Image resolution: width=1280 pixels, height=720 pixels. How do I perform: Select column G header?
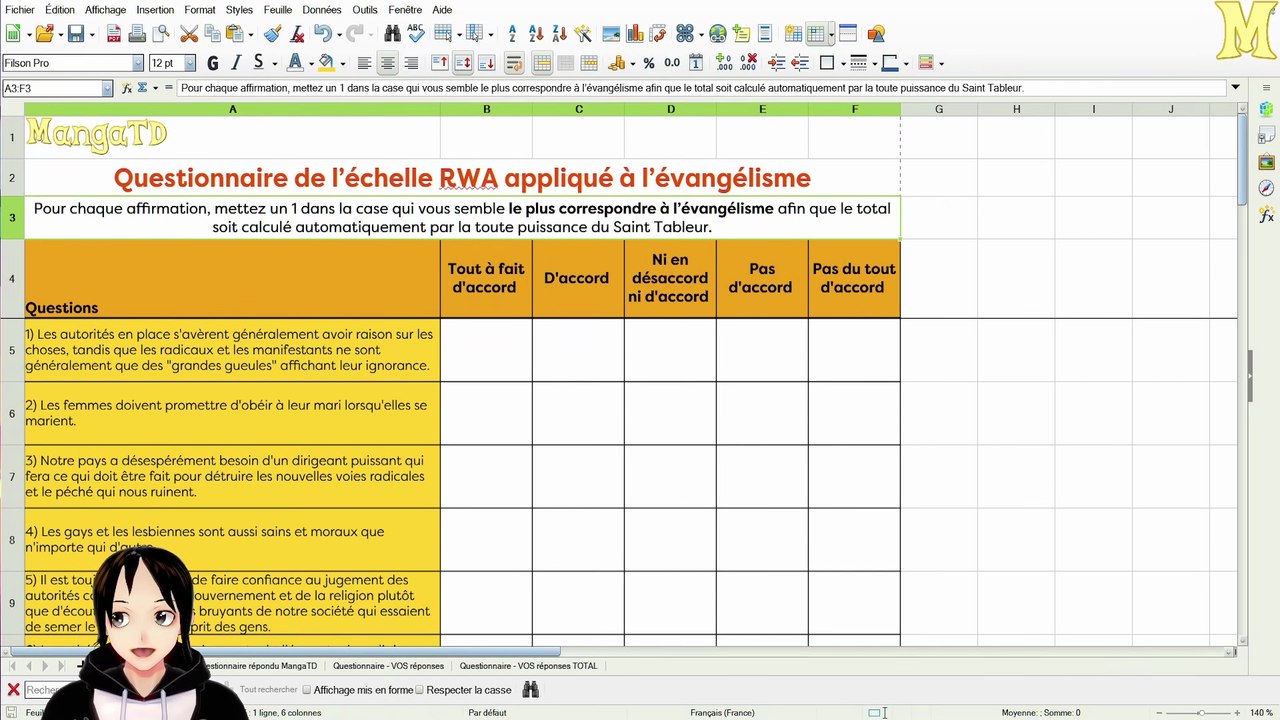click(x=939, y=109)
